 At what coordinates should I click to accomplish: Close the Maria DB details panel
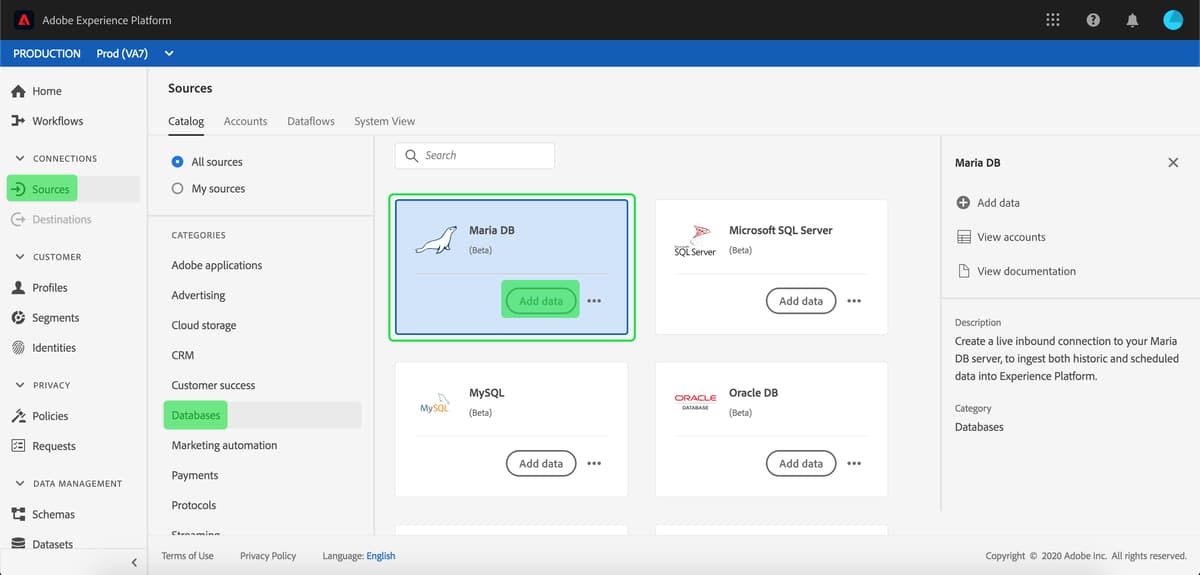pos(1173,162)
